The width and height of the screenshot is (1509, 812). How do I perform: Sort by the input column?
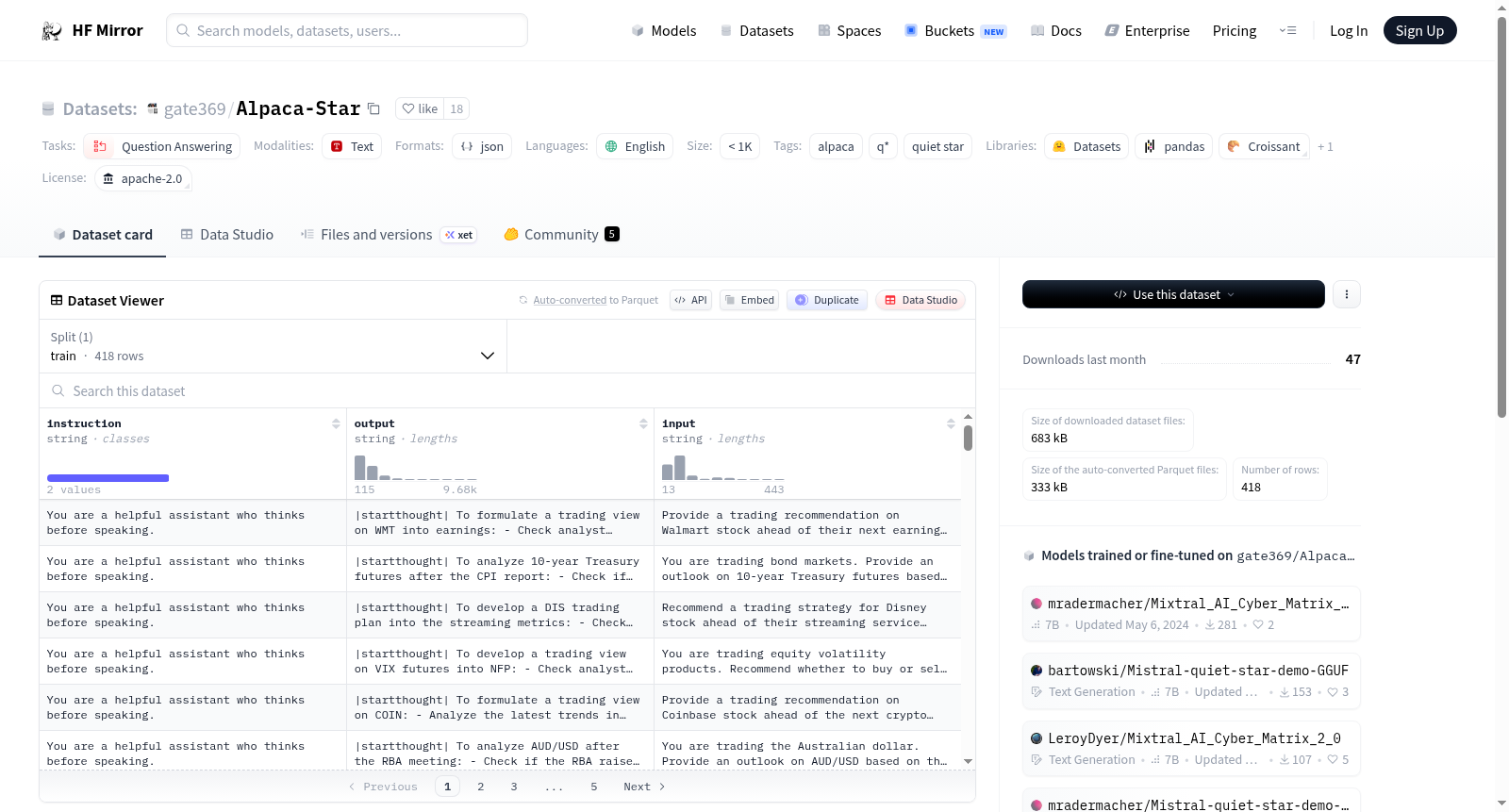tap(951, 423)
